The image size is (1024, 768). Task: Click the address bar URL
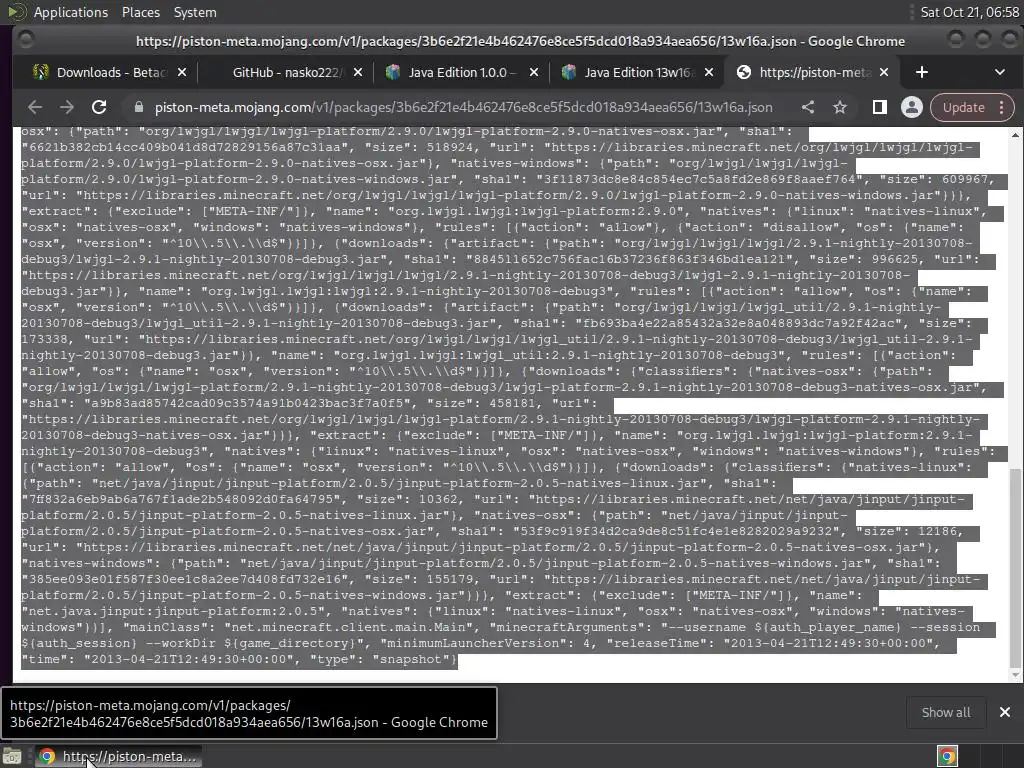[x=463, y=107]
